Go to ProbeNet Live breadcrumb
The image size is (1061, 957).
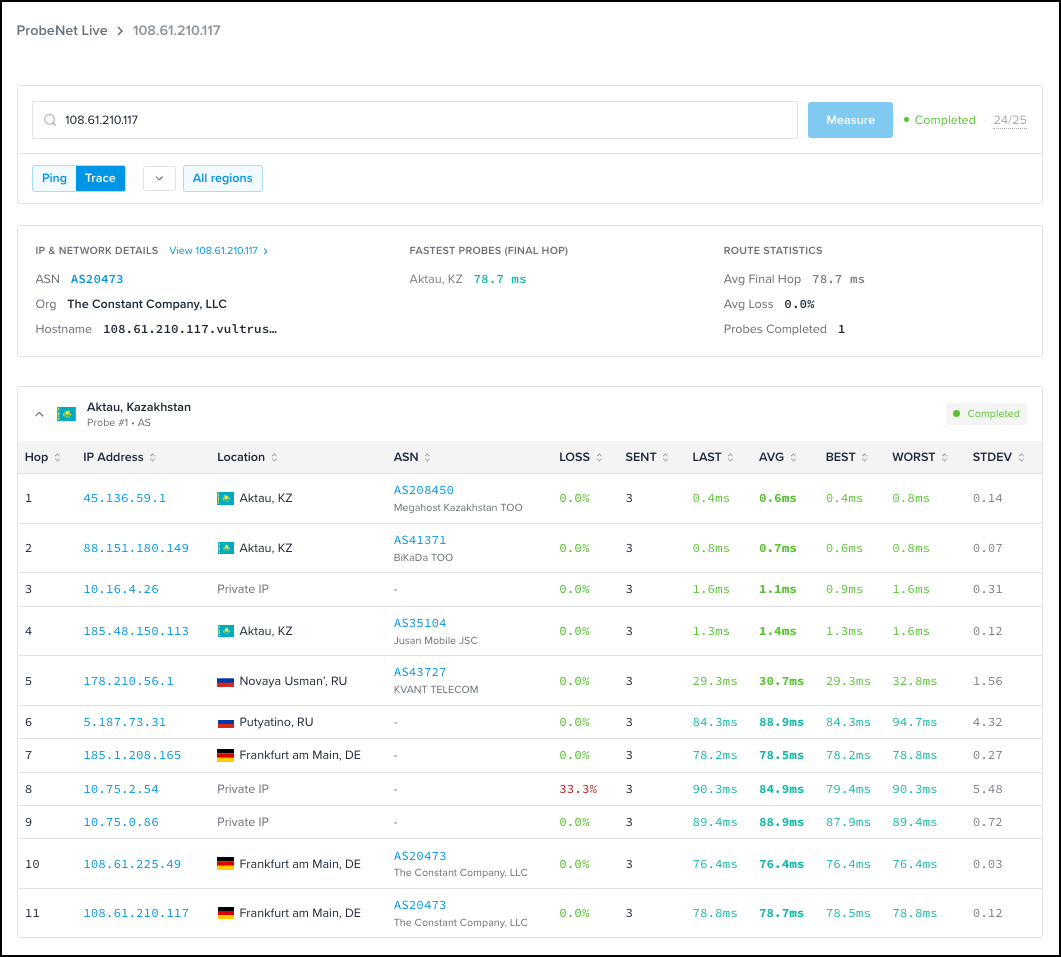(x=61, y=31)
